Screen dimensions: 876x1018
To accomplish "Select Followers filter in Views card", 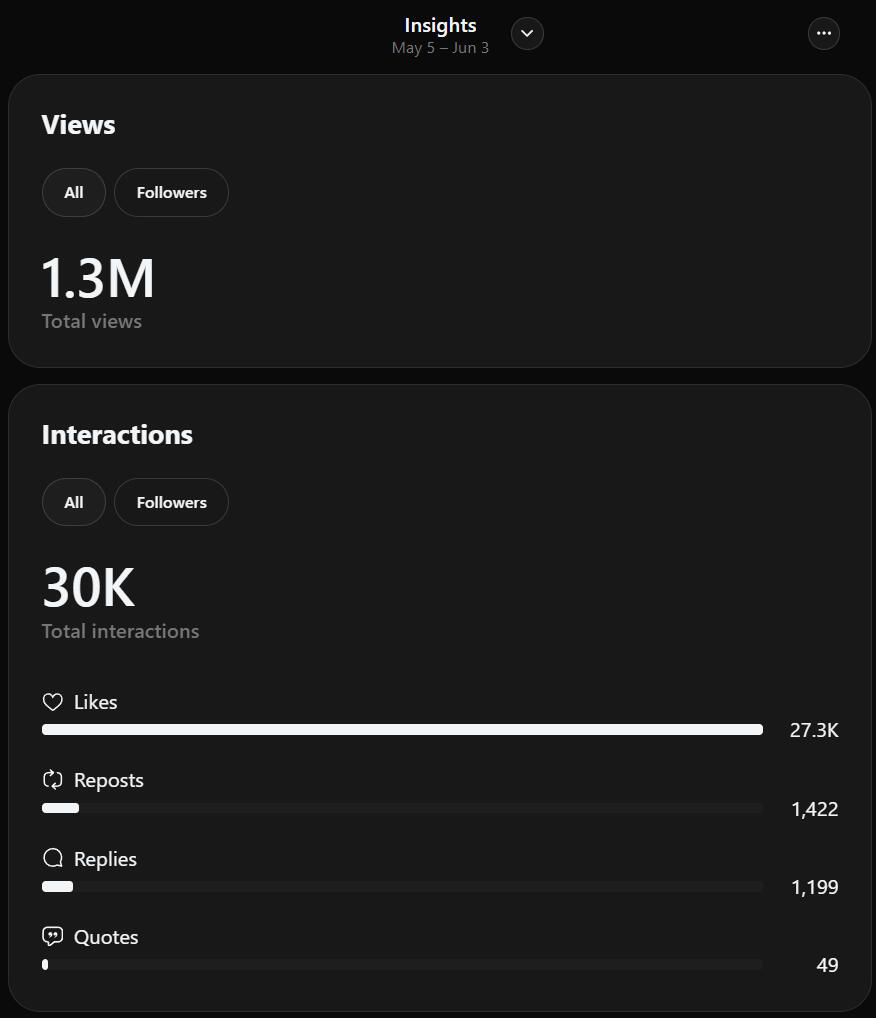I will click(x=171, y=192).
